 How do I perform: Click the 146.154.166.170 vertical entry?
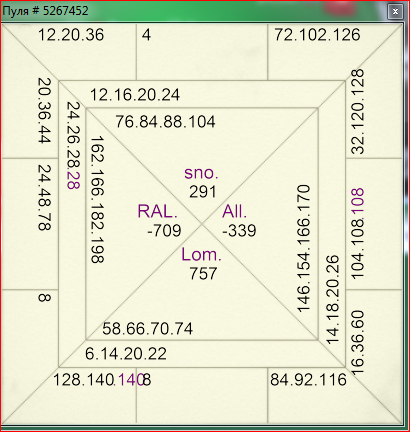pos(304,249)
